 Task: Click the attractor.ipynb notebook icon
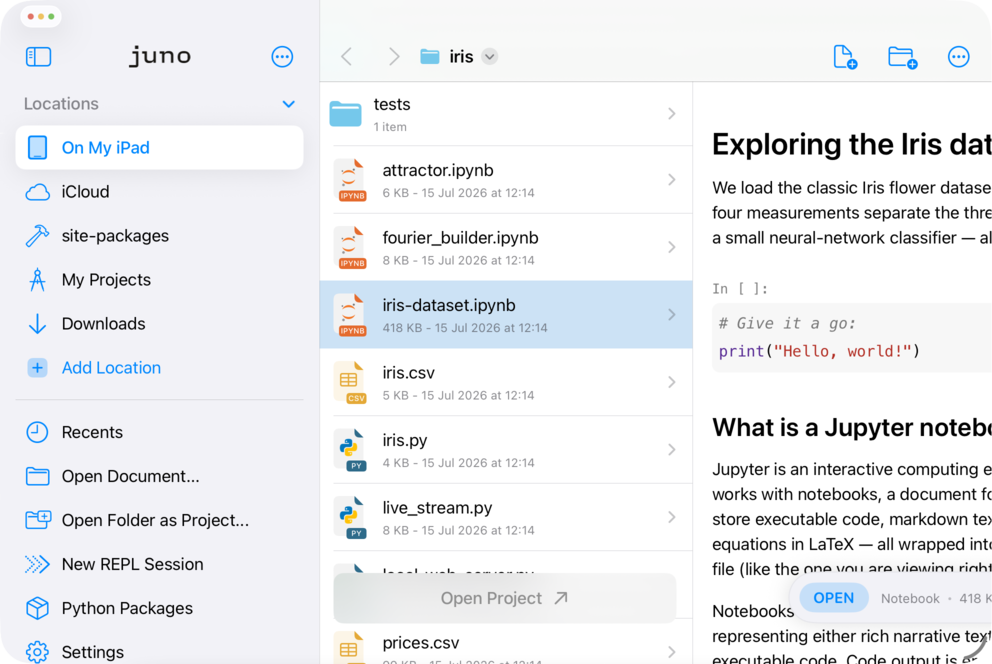pyautogui.click(x=350, y=180)
